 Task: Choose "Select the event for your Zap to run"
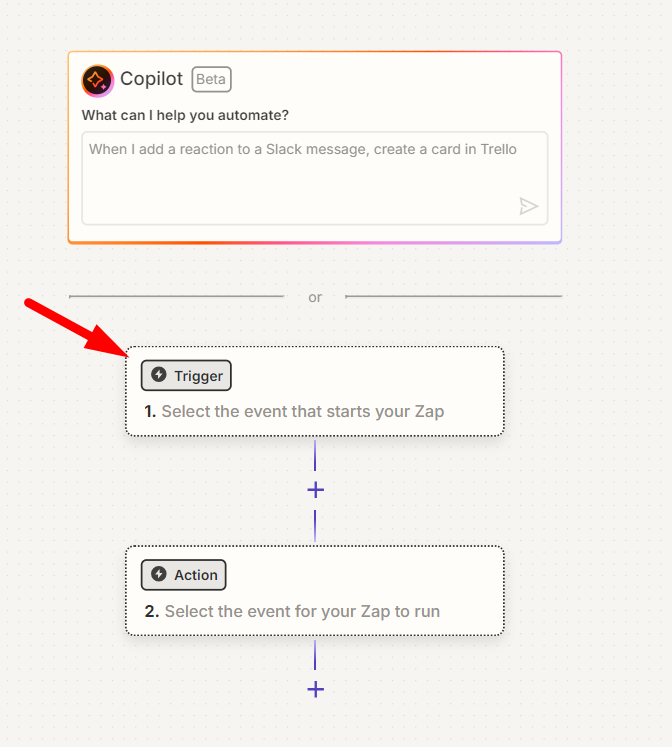point(302,611)
